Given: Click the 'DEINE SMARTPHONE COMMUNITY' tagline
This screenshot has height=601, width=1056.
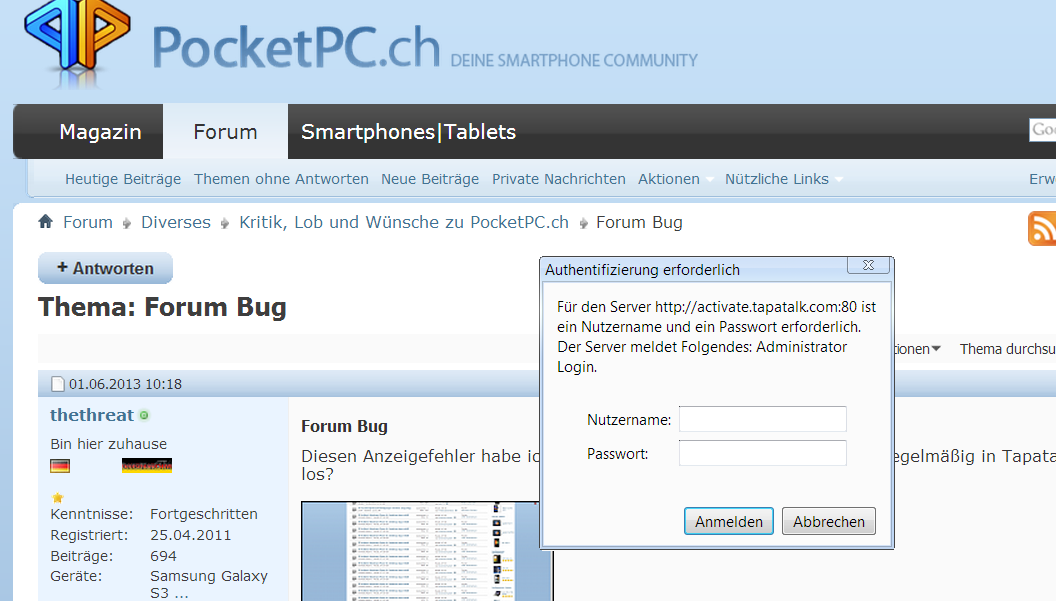Looking at the screenshot, I should coord(574,61).
